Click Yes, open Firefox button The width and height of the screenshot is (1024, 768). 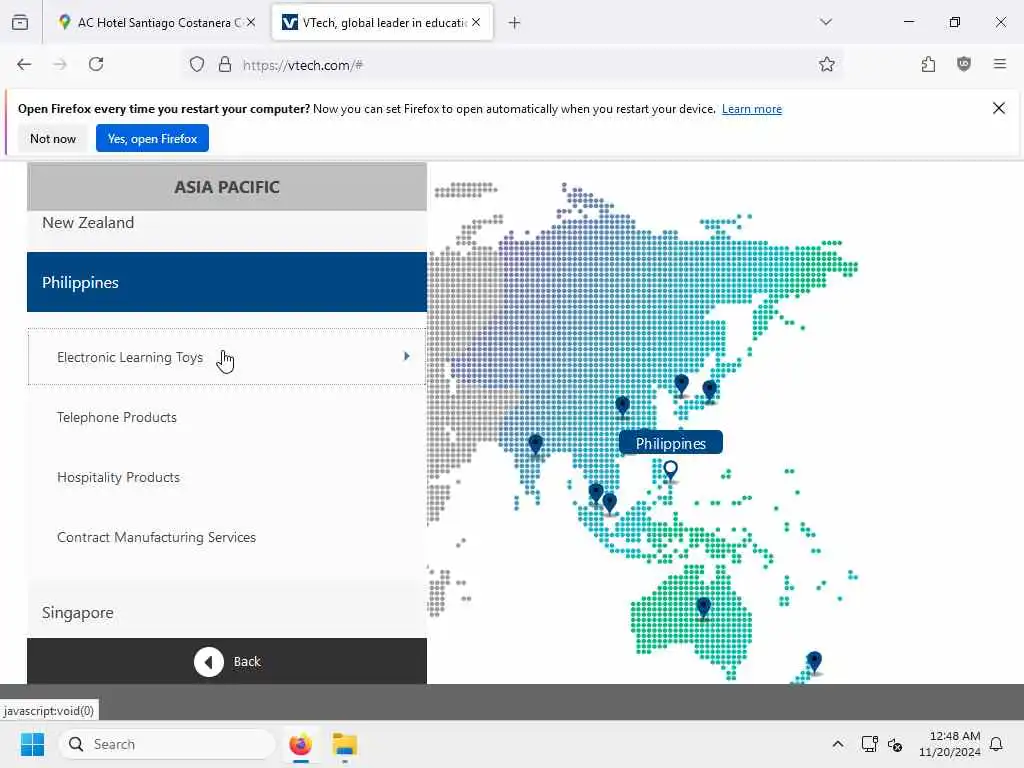pyautogui.click(x=152, y=138)
